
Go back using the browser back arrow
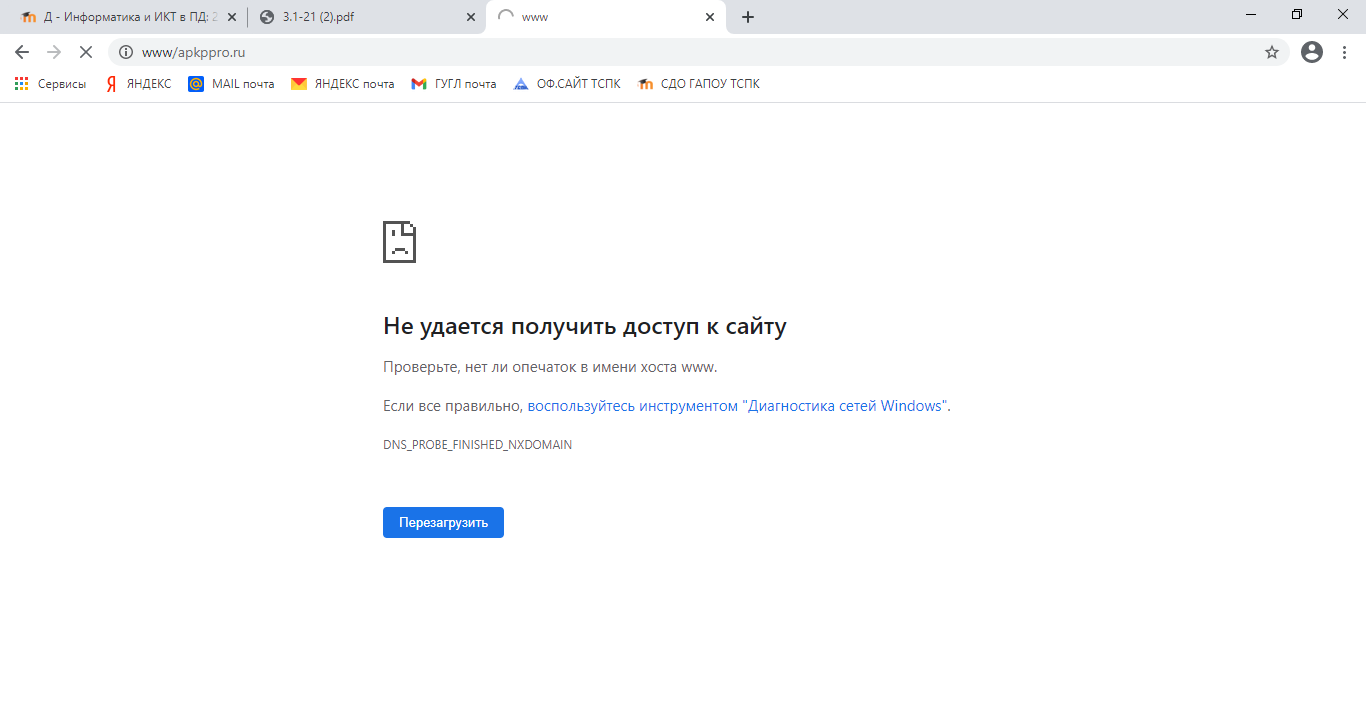22,52
